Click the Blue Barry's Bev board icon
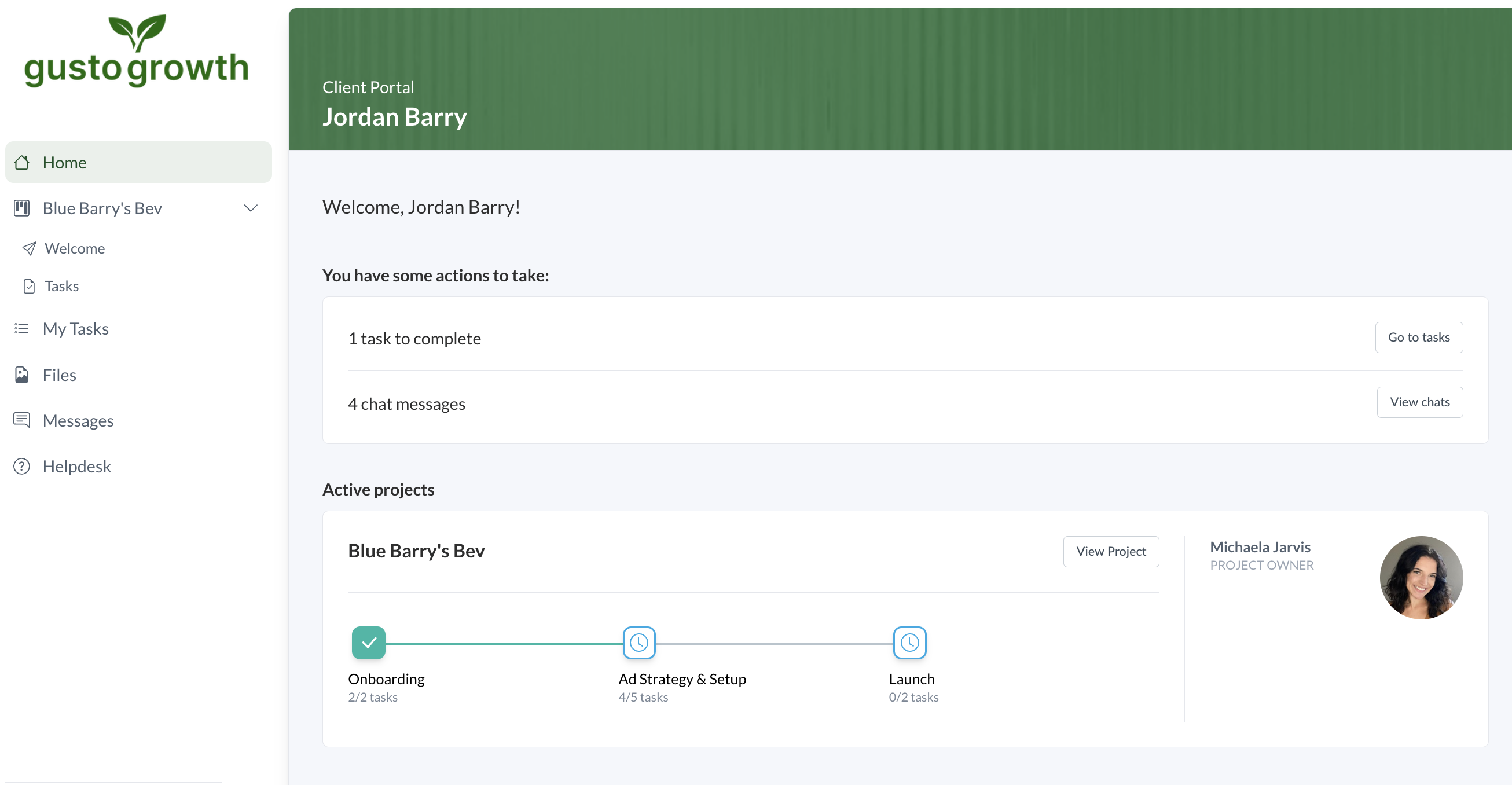This screenshot has height=785, width=1512. (22, 208)
